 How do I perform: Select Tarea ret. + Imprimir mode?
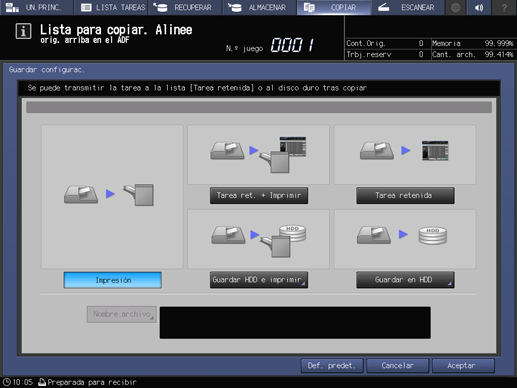(259, 195)
